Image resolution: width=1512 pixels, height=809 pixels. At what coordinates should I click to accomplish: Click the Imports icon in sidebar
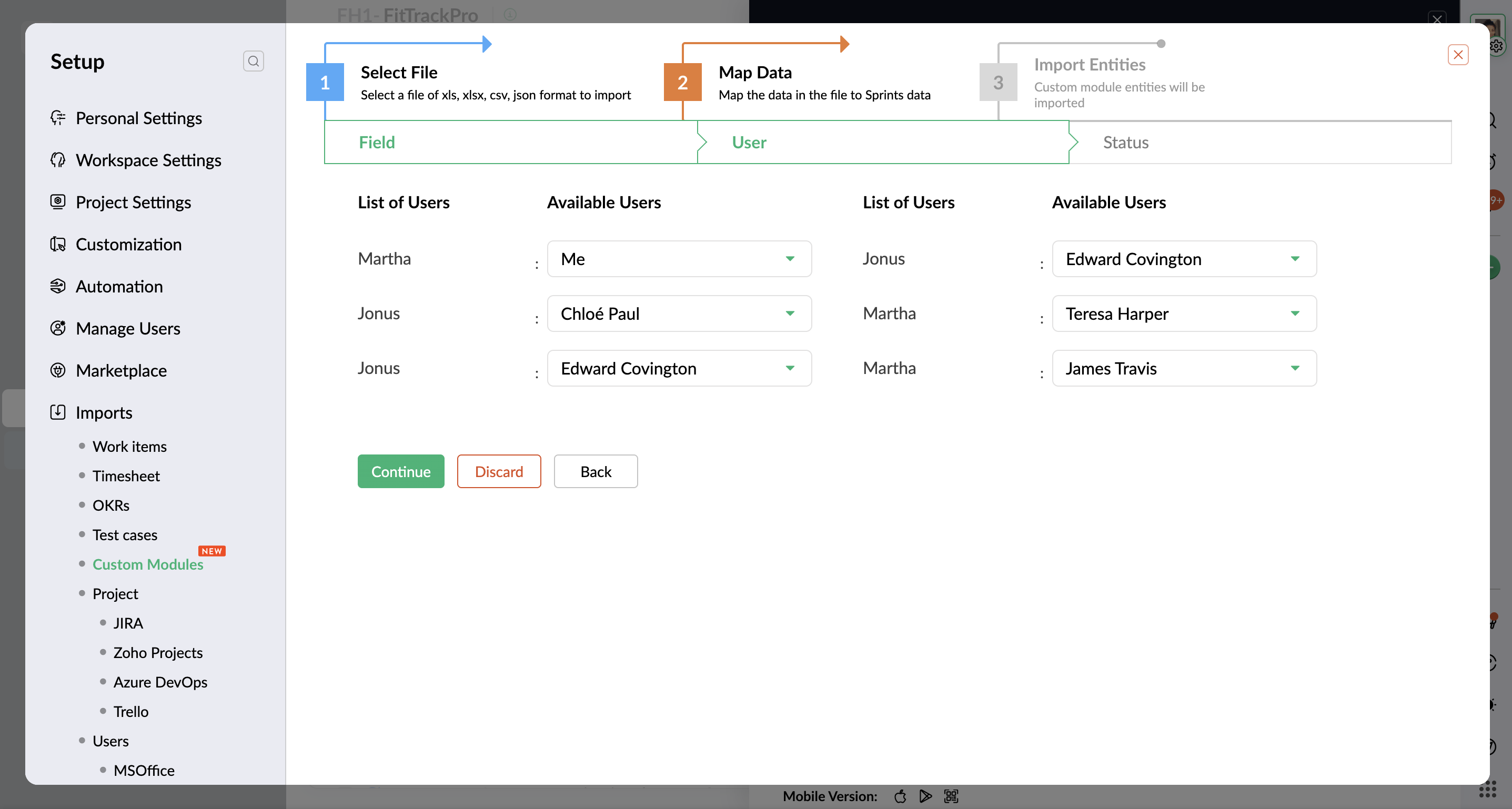tap(57, 412)
